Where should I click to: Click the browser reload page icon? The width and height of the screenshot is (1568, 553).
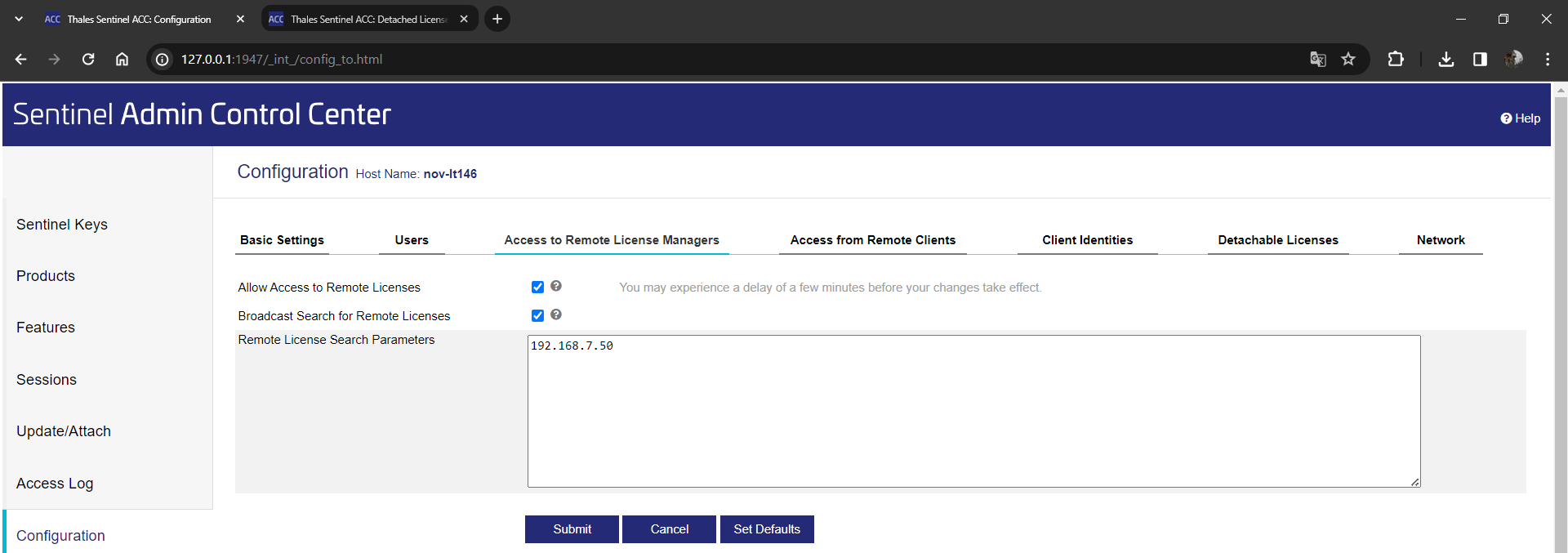[x=88, y=59]
